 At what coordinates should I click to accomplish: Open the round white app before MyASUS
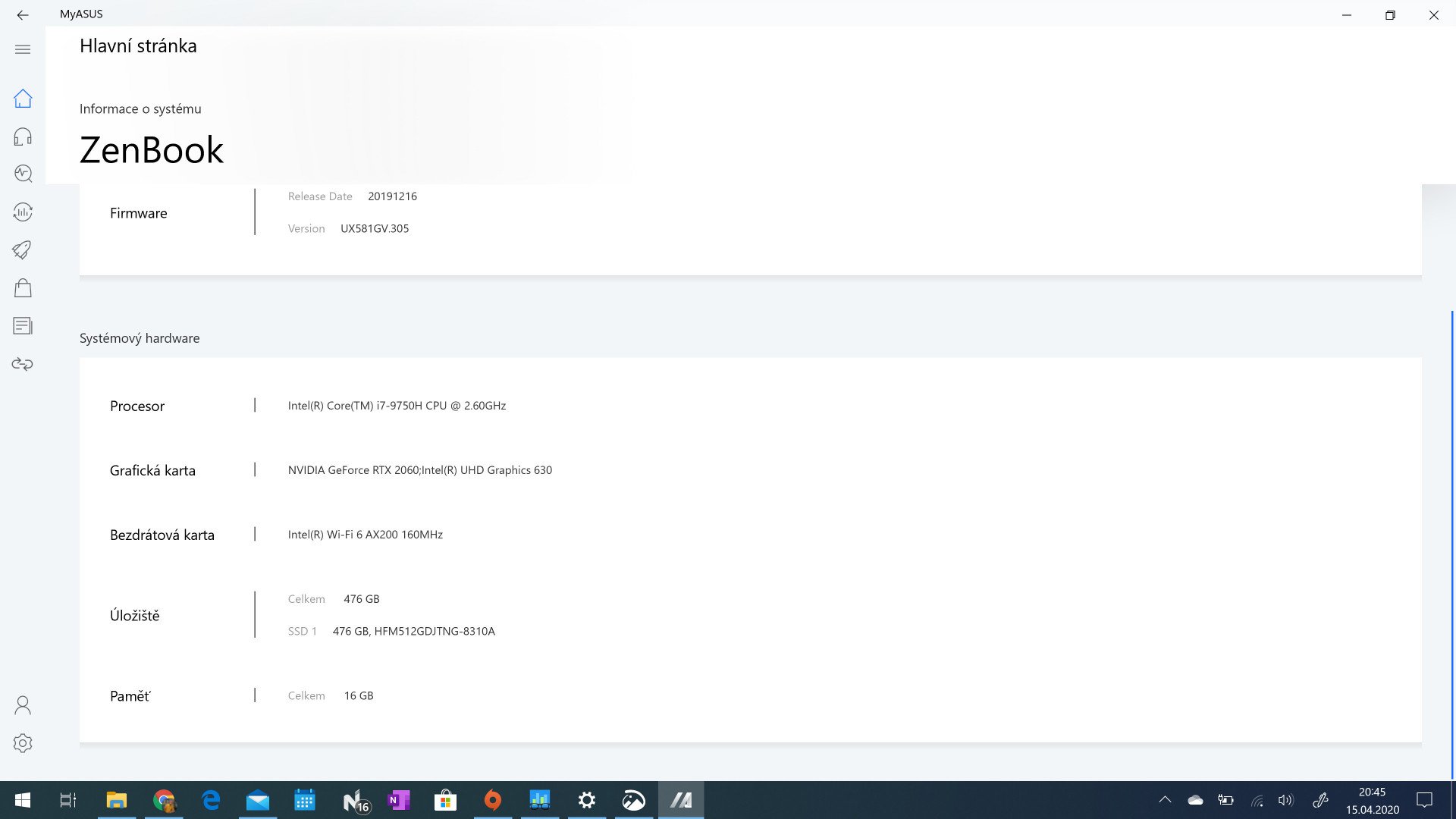(x=634, y=800)
